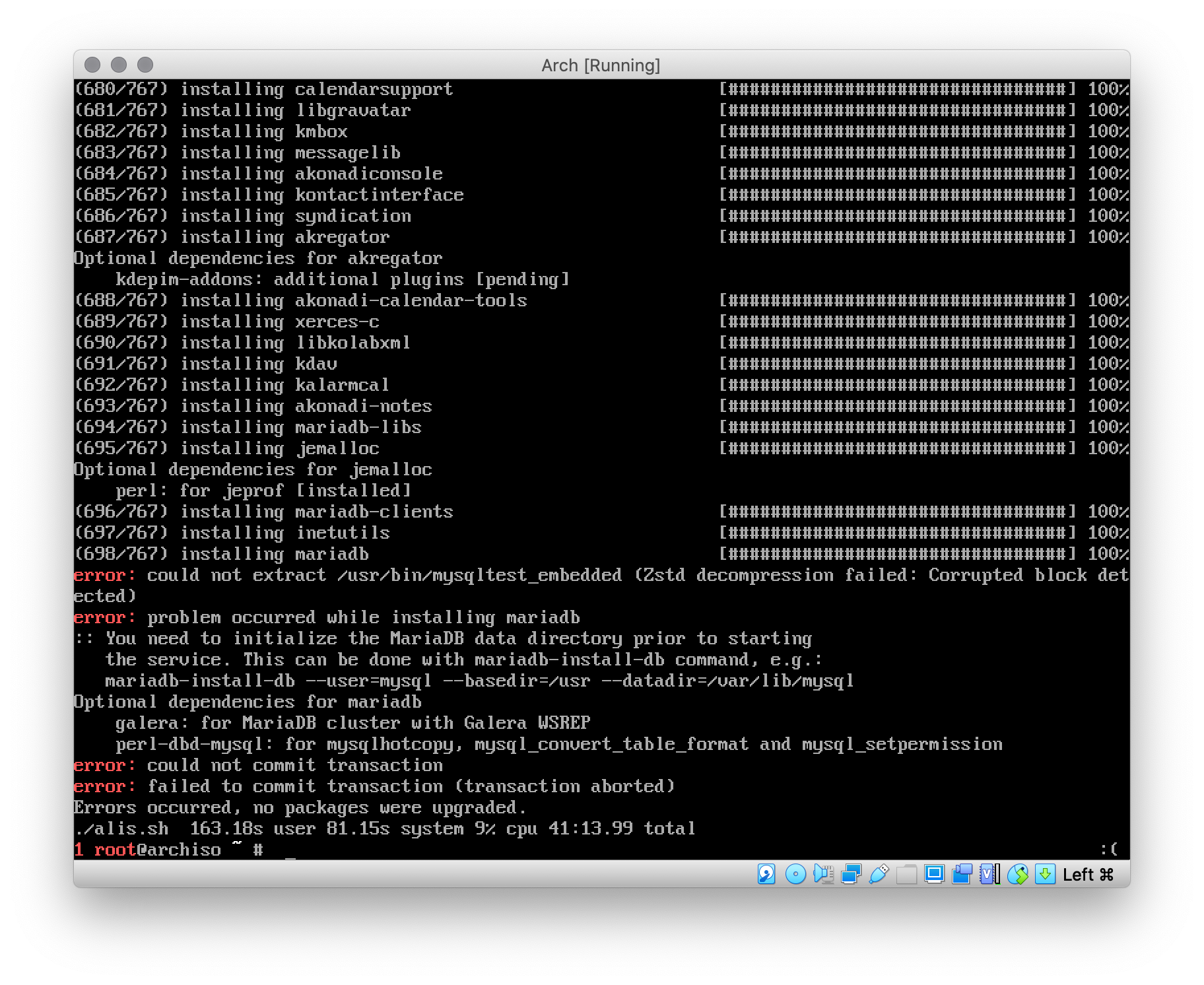Open the optical drives status indicator
This screenshot has height=985, width=1204.
795,873
